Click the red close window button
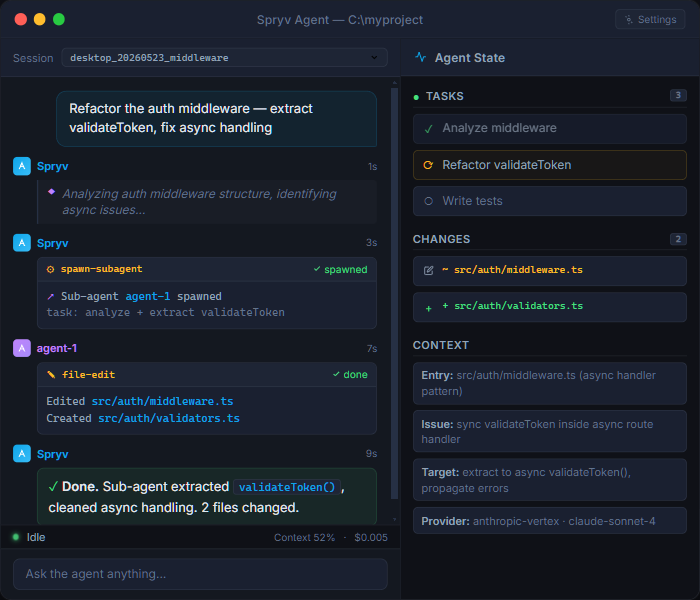The width and height of the screenshot is (700, 600). (21, 19)
